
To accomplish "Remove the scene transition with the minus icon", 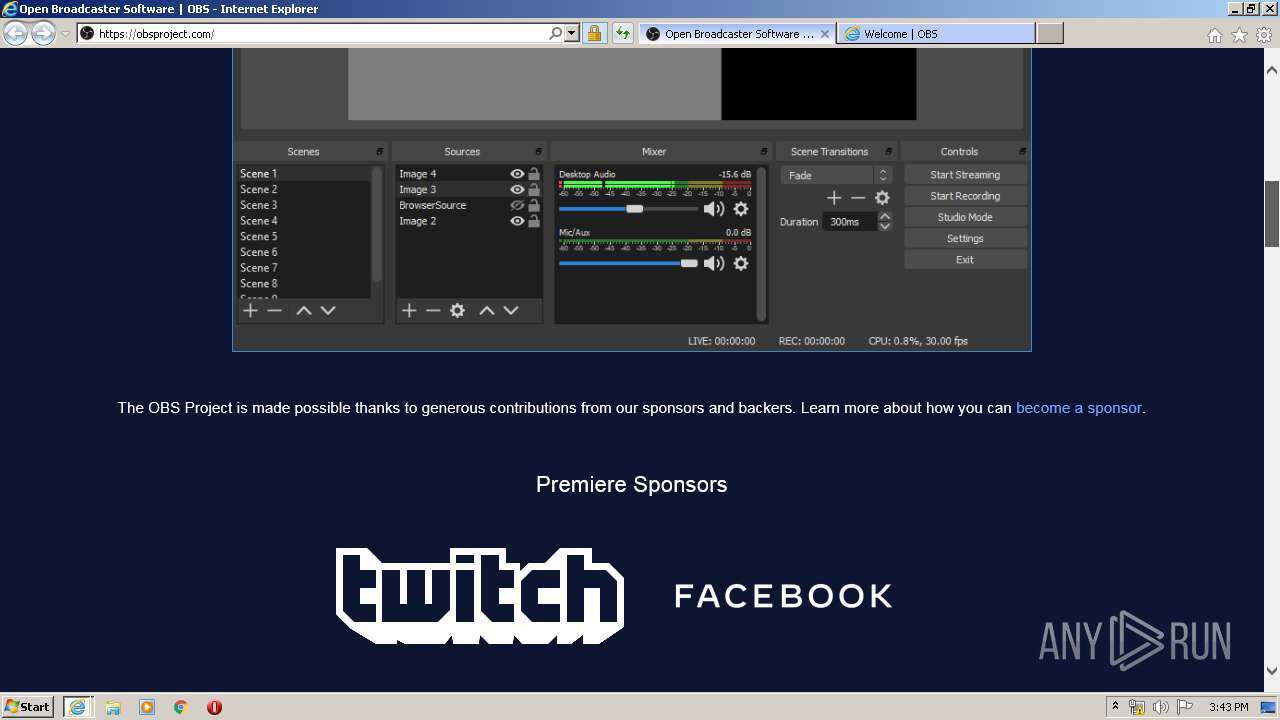I will click(x=858, y=198).
